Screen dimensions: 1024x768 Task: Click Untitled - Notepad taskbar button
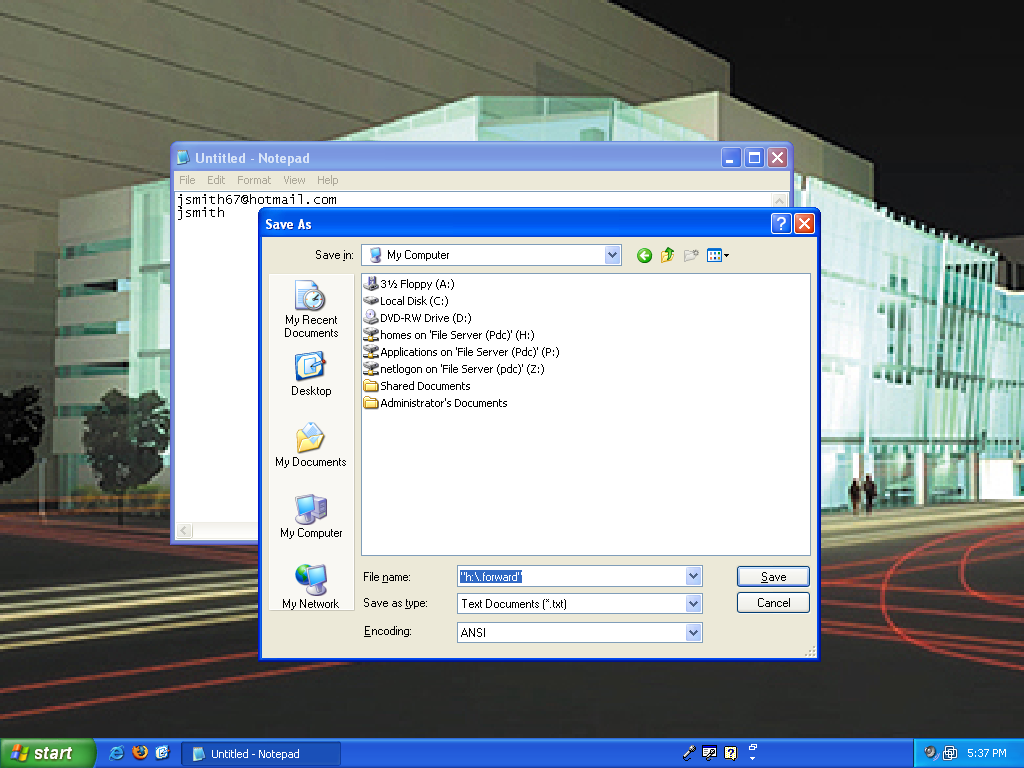261,754
